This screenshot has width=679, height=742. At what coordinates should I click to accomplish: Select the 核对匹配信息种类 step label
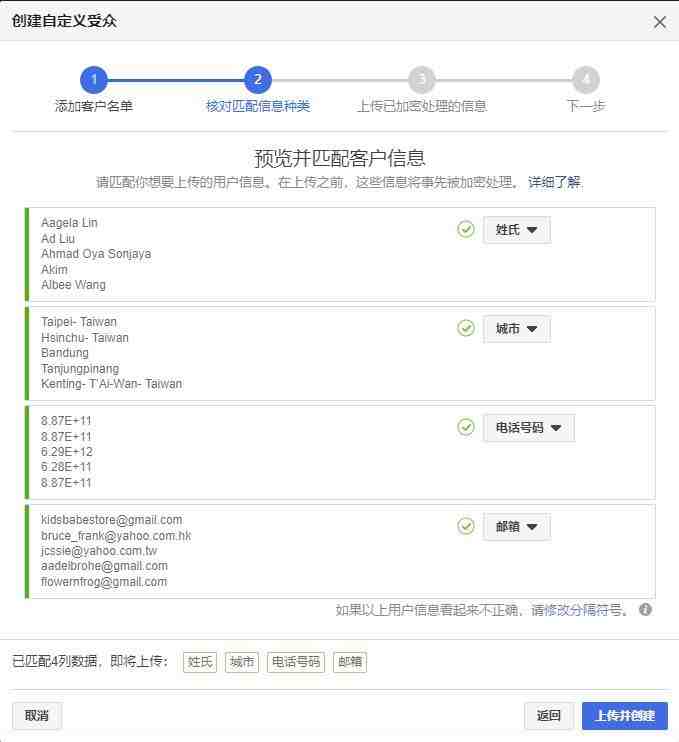point(258,106)
